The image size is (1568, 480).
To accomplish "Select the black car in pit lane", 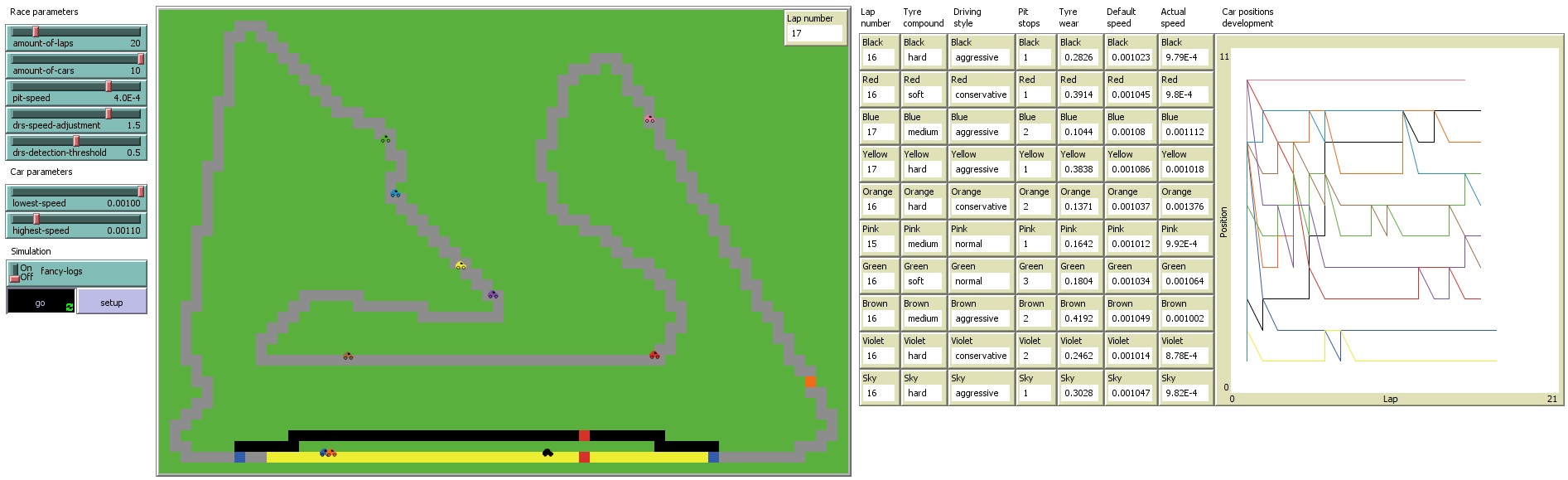I will 547,453.
